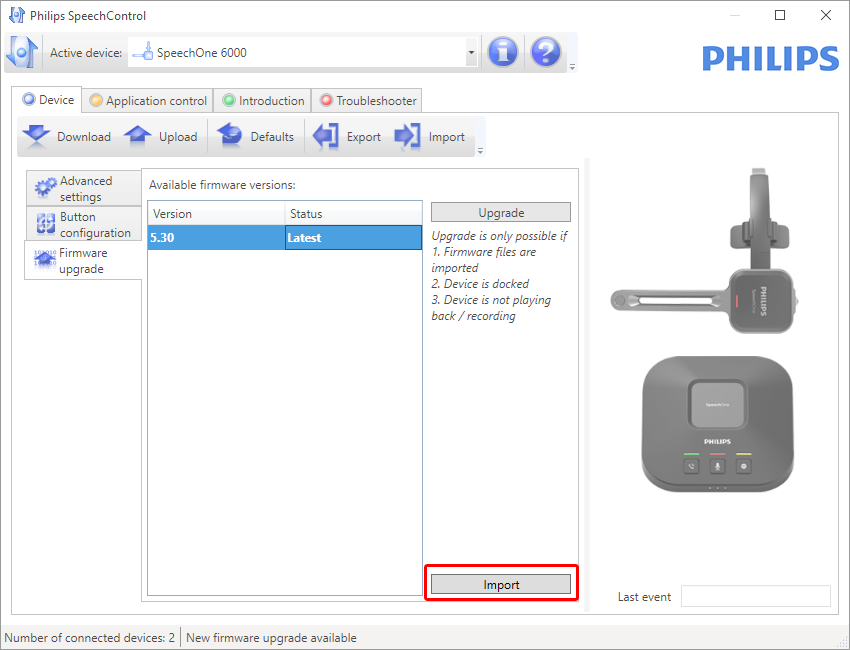This screenshot has height=650, width=850.
Task: Click the Last event field
Action: 756,596
